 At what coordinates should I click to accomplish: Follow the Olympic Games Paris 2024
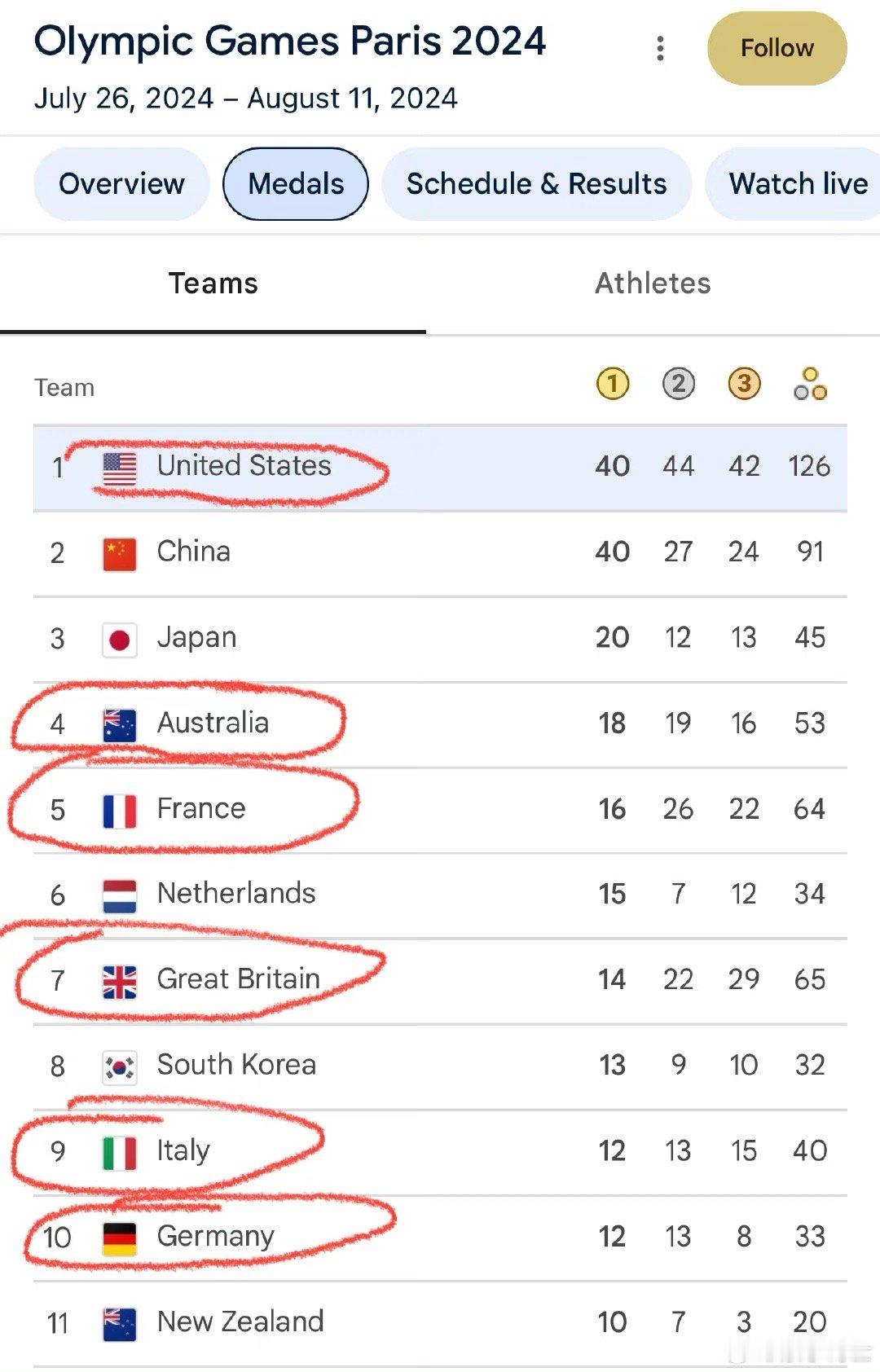pyautogui.click(x=777, y=48)
